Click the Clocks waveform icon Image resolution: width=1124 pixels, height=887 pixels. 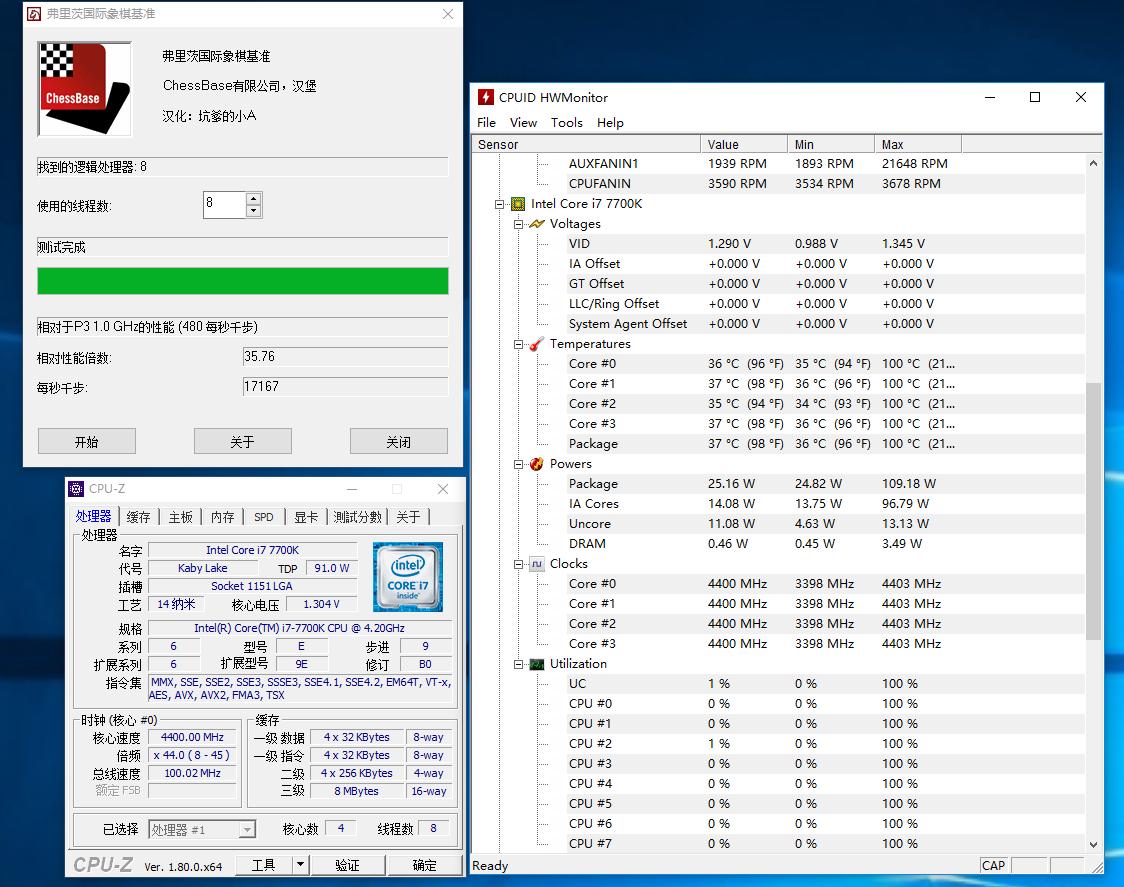(x=537, y=564)
